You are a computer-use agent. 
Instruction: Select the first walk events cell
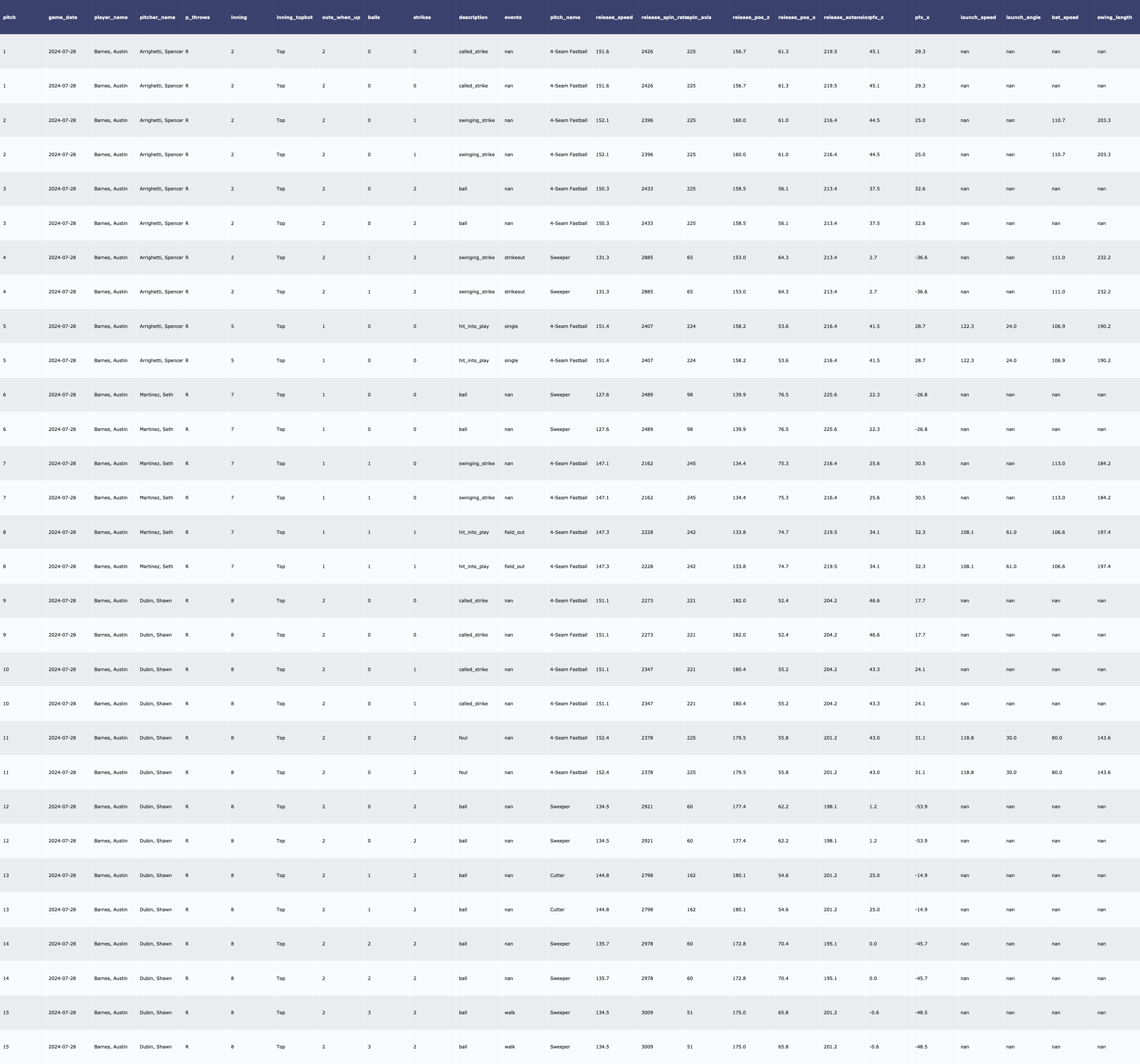point(510,1012)
